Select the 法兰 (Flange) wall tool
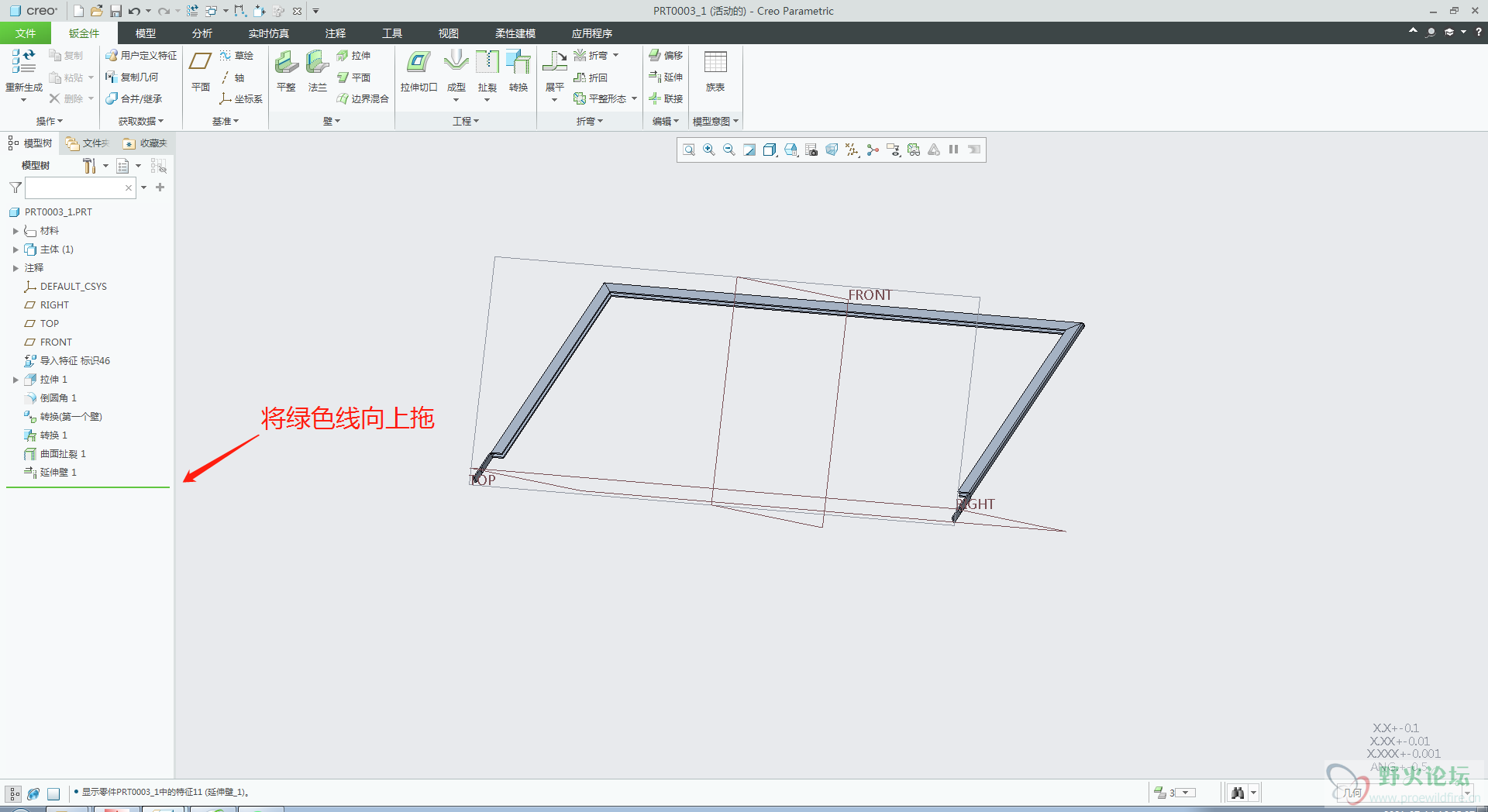 coord(317,63)
